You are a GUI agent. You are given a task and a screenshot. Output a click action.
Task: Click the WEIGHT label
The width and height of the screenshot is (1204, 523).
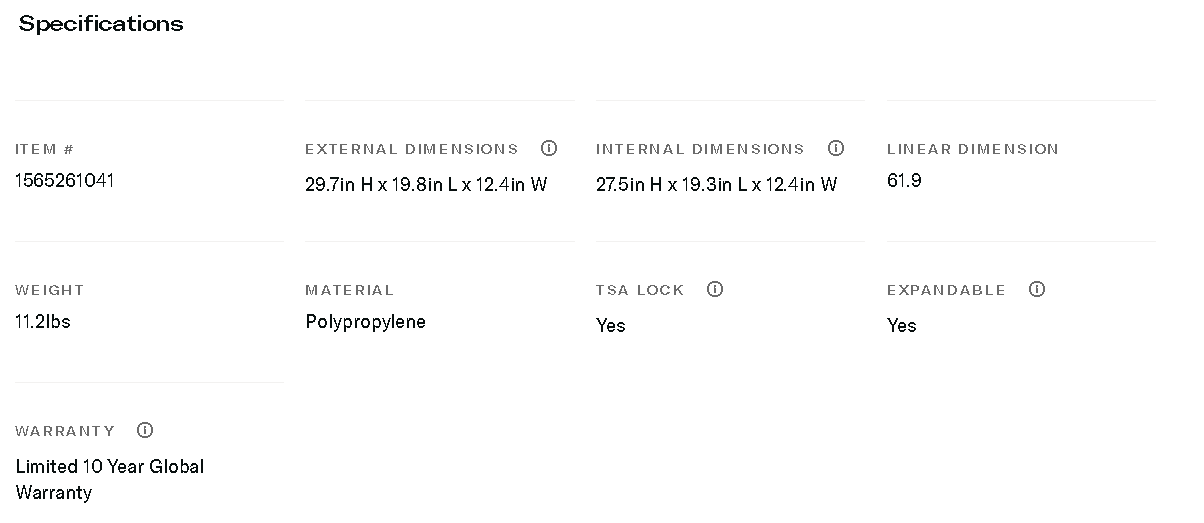pyautogui.click(x=50, y=290)
